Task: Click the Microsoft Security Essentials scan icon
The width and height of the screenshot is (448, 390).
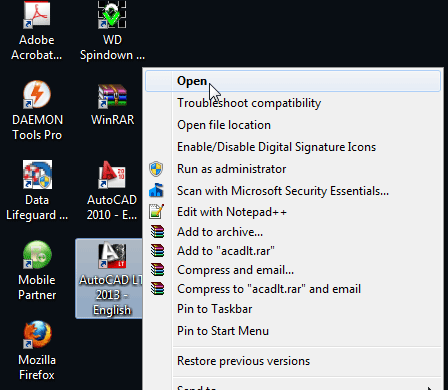Action: click(156, 190)
